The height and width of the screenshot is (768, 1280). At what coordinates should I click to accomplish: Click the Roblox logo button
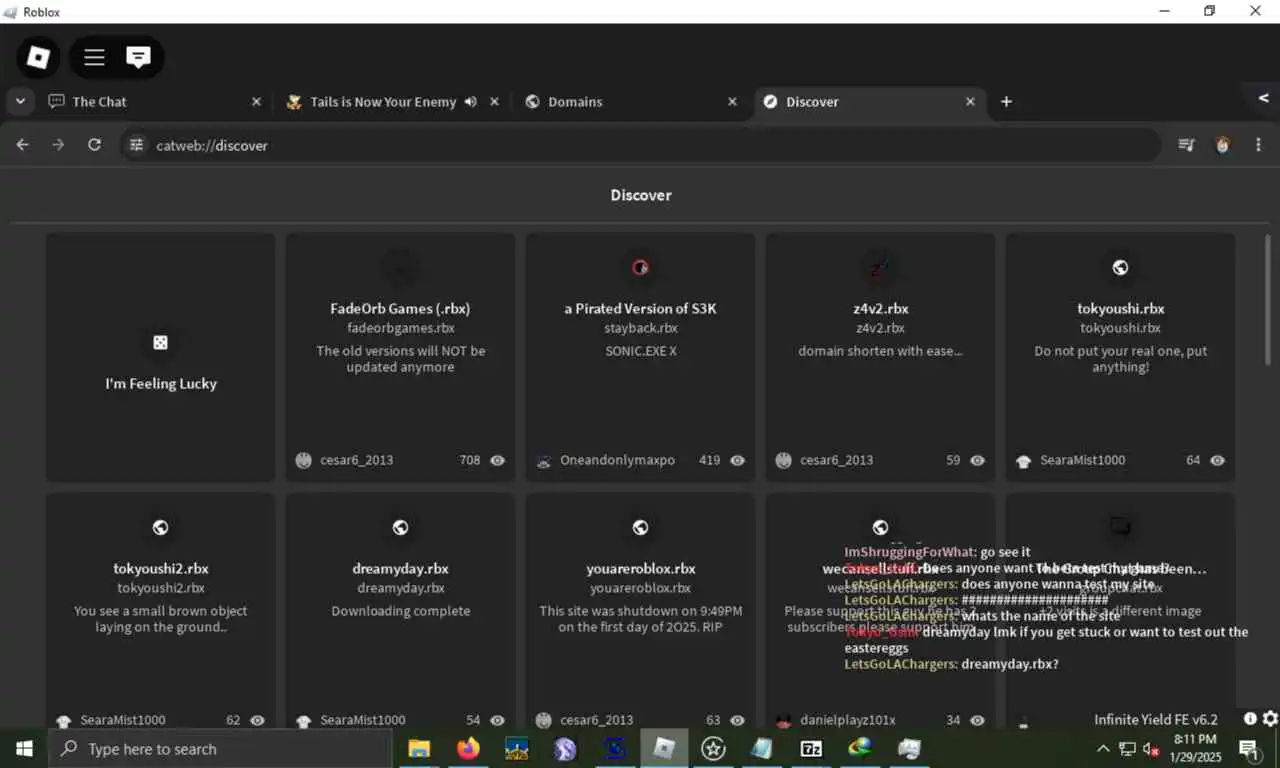(38, 57)
